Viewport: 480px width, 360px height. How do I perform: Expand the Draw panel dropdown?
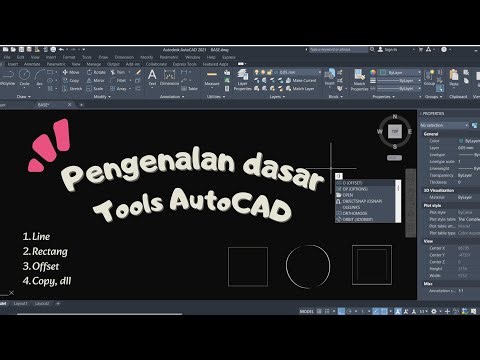point(24,97)
